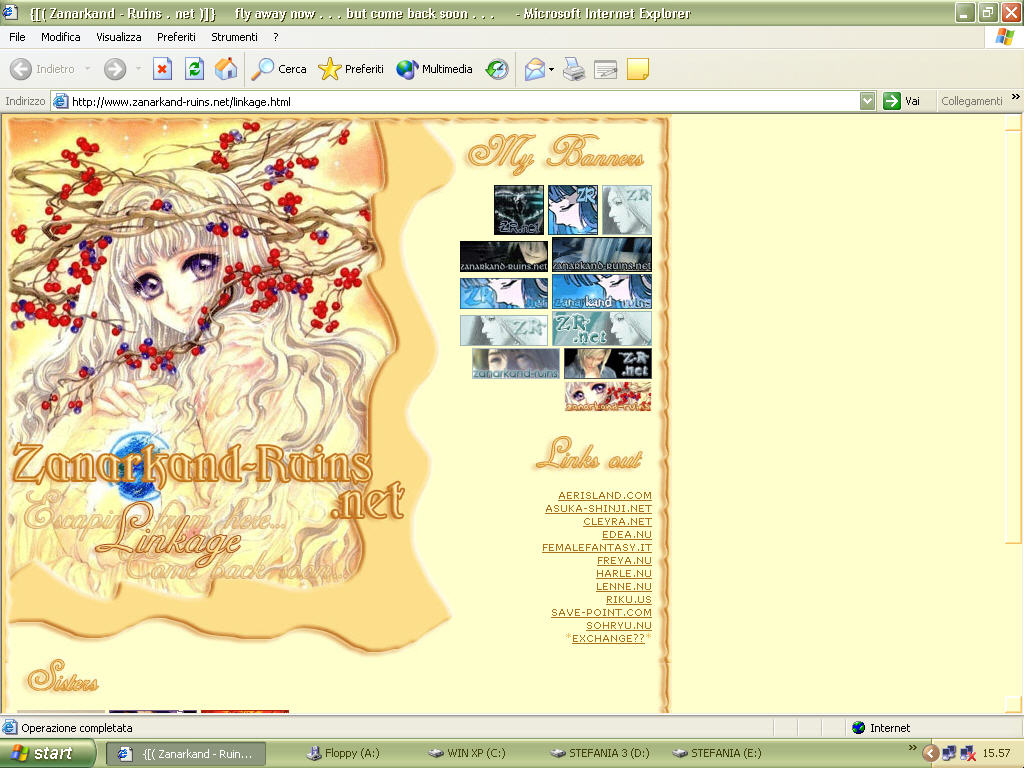1024x768 pixels.
Task: Open the History clock icon
Action: click(497, 69)
